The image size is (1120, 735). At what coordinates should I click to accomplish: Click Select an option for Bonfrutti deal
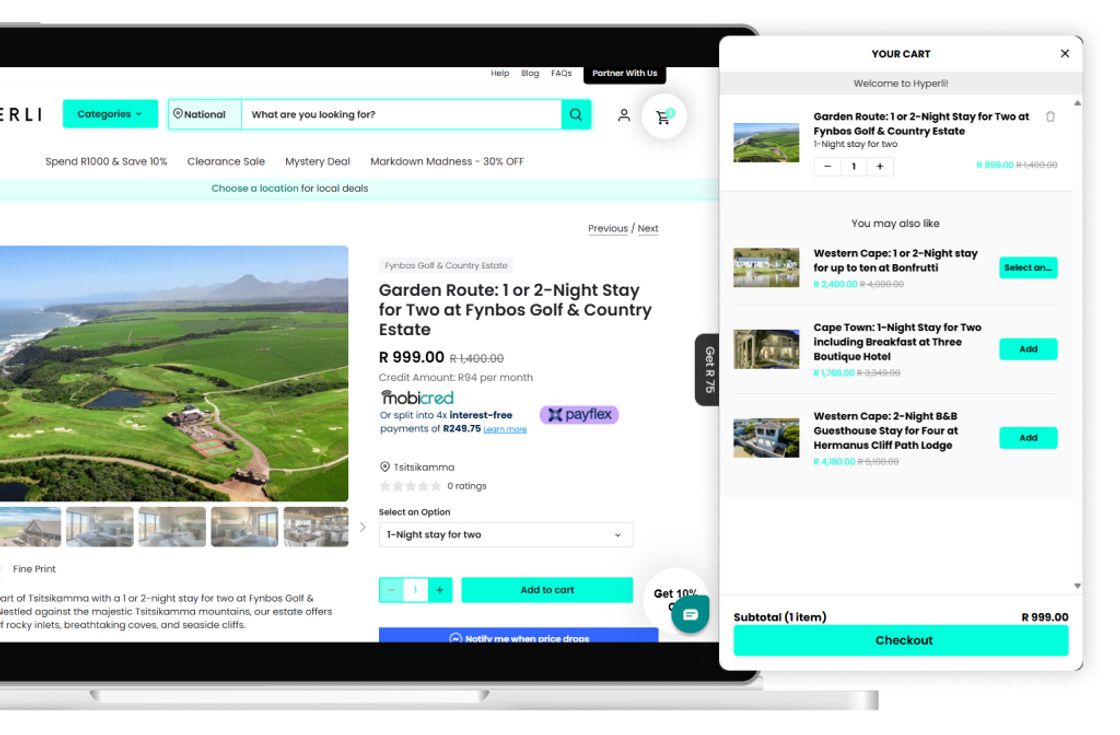click(x=1029, y=268)
